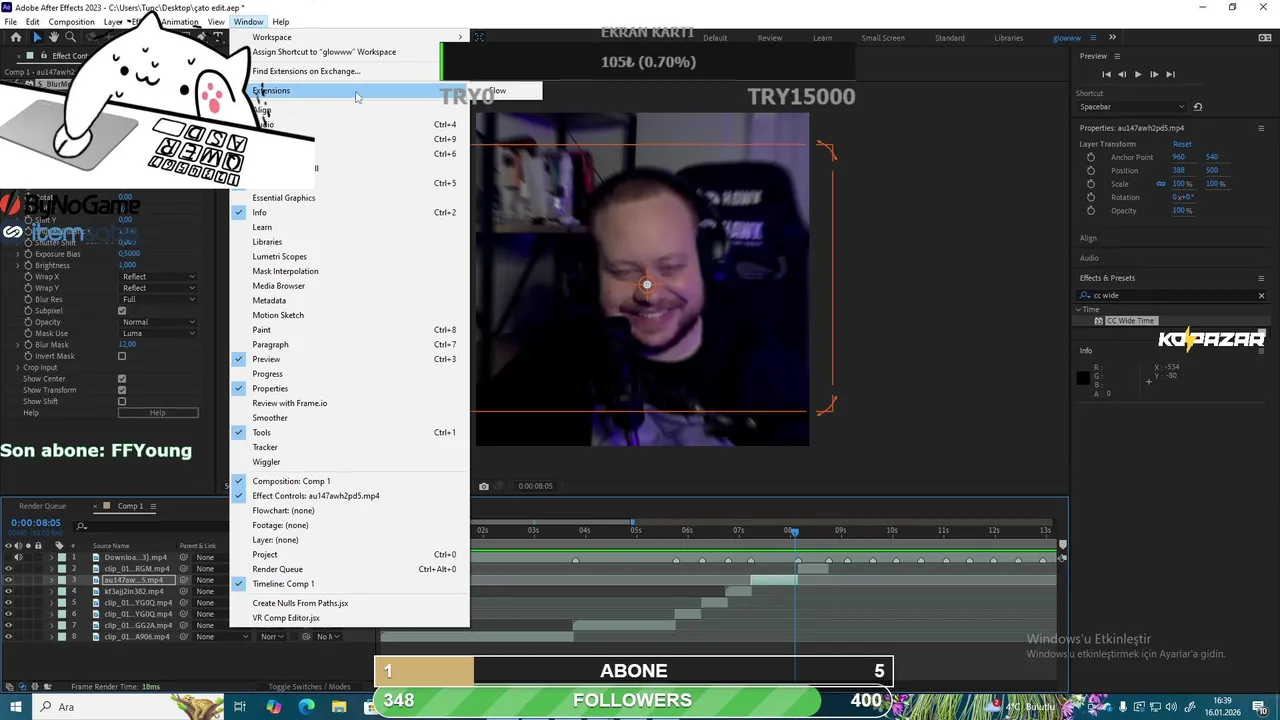Click the snapshot camera icon below viewer
The width and height of the screenshot is (1280, 720).
pyautogui.click(x=484, y=486)
